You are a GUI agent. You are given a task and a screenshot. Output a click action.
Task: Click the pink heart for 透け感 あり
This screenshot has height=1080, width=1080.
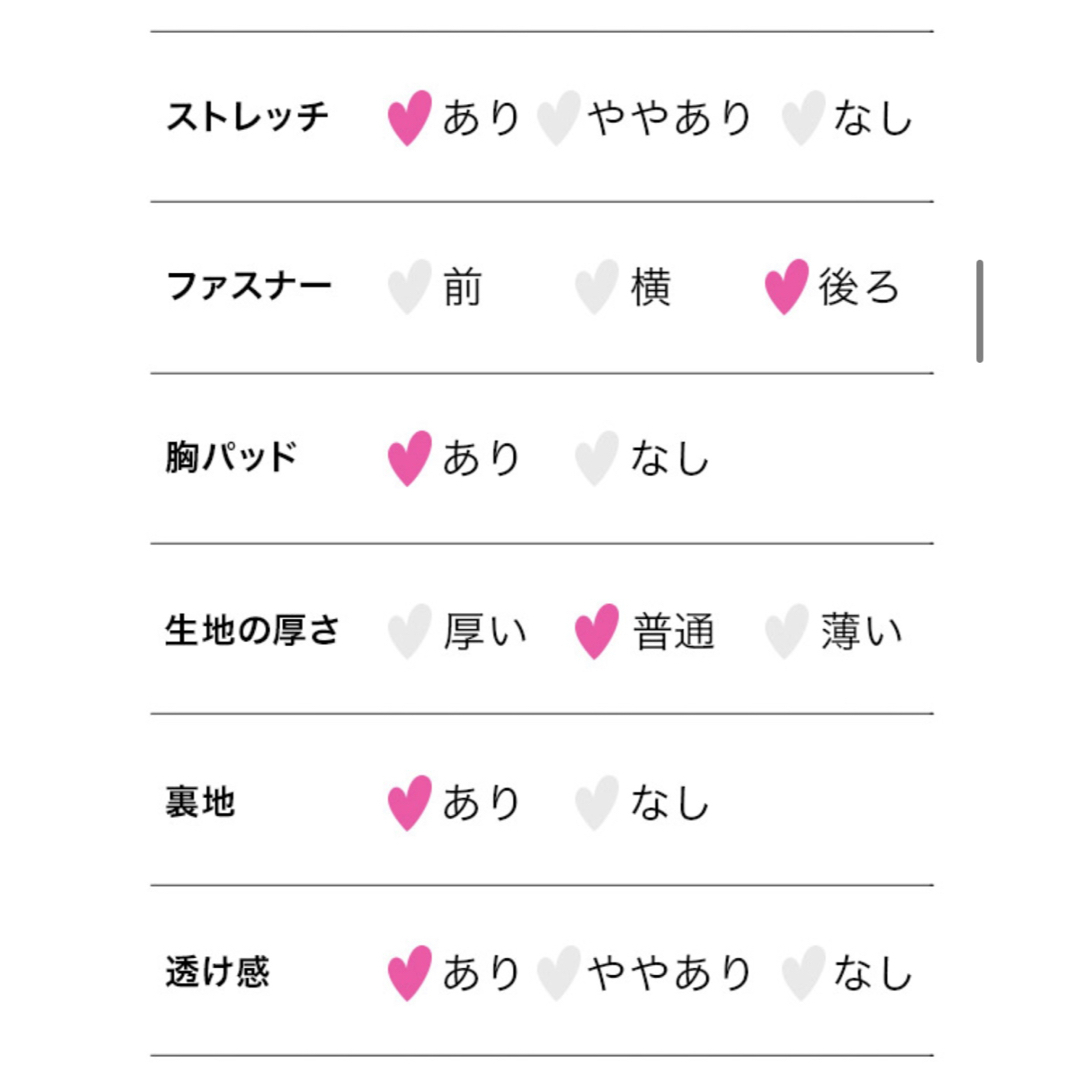(410, 973)
